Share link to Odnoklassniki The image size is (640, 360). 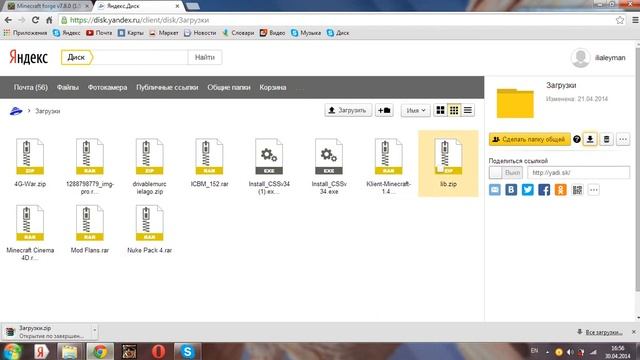coord(560,190)
